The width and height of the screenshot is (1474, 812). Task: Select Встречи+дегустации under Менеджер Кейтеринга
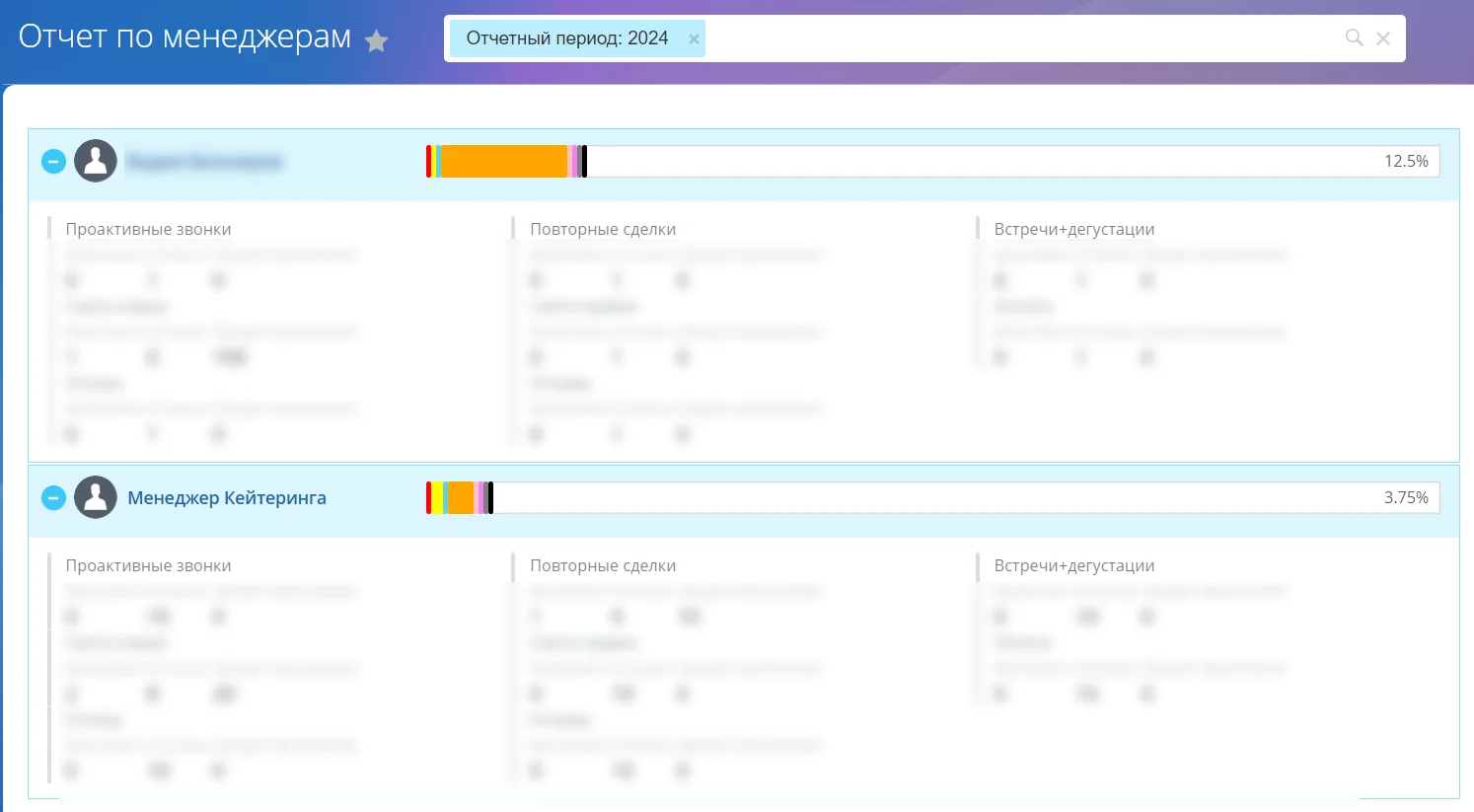(x=1074, y=565)
